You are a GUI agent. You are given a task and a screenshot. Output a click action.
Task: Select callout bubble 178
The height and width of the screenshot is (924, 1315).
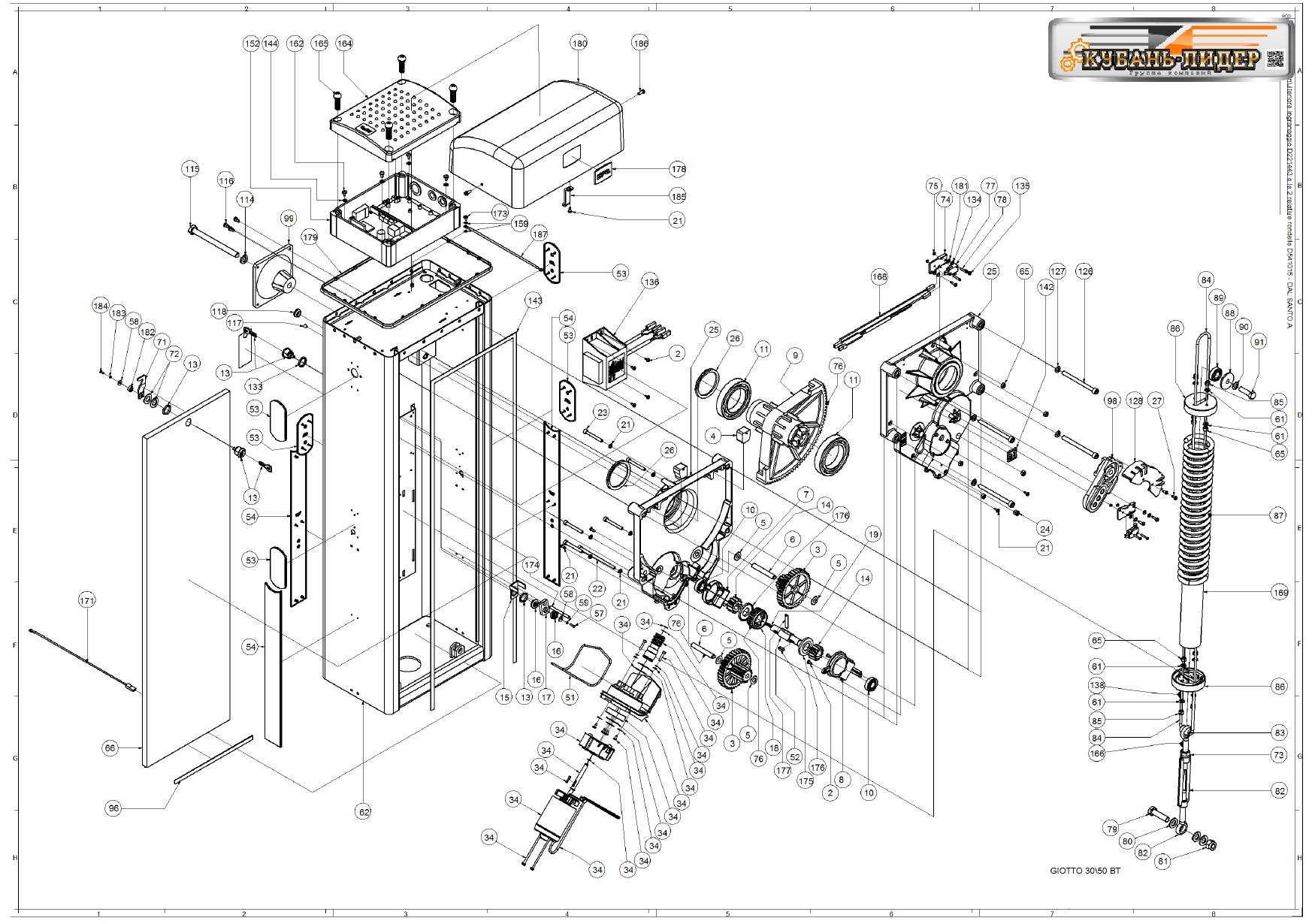click(678, 169)
